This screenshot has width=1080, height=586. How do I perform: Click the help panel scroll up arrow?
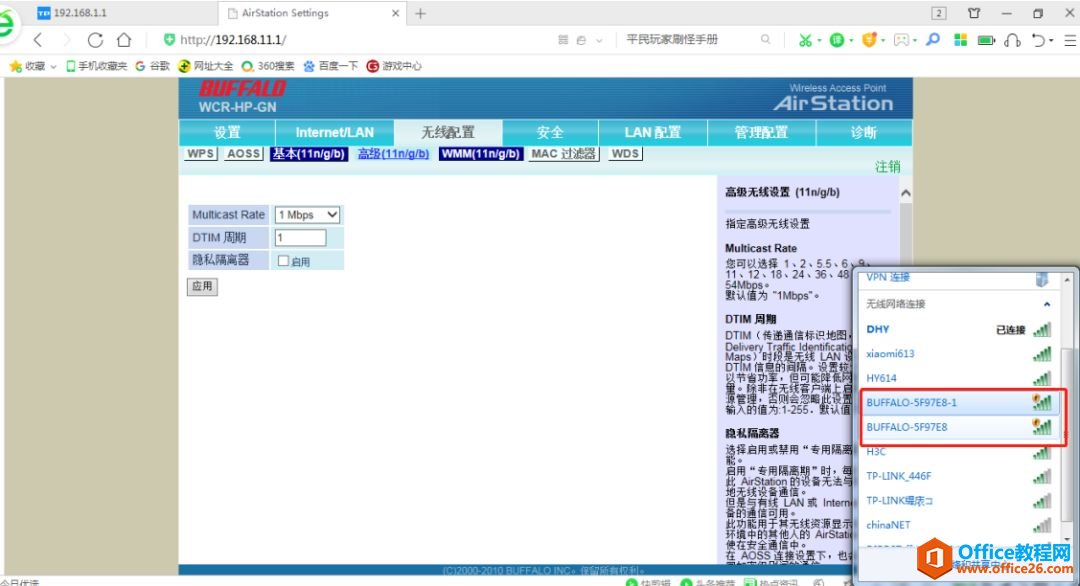tap(906, 193)
